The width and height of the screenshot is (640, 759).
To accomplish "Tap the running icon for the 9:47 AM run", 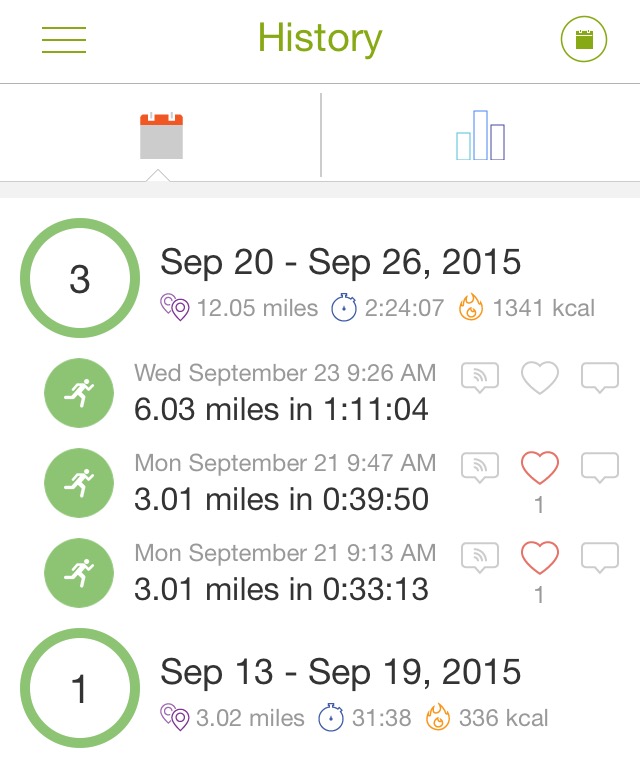I will 78,482.
